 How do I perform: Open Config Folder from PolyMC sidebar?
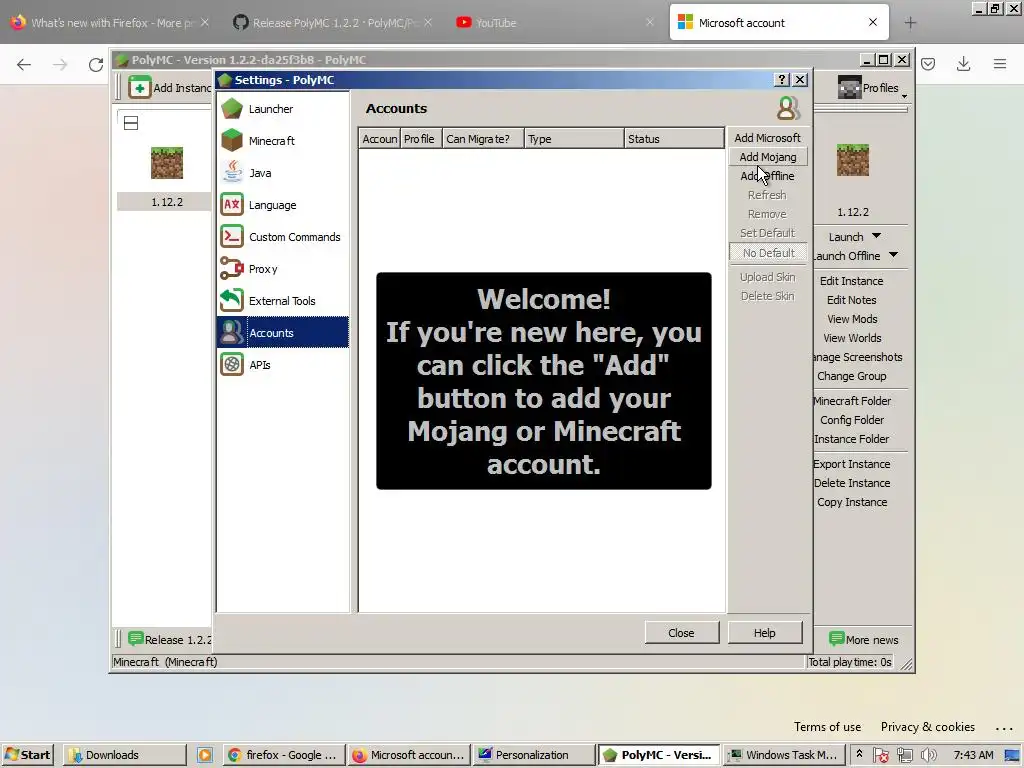852,420
